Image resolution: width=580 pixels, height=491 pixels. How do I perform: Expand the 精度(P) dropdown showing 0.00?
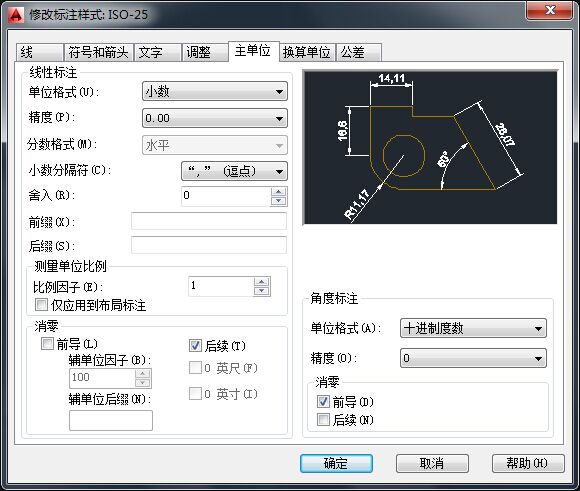click(215, 118)
